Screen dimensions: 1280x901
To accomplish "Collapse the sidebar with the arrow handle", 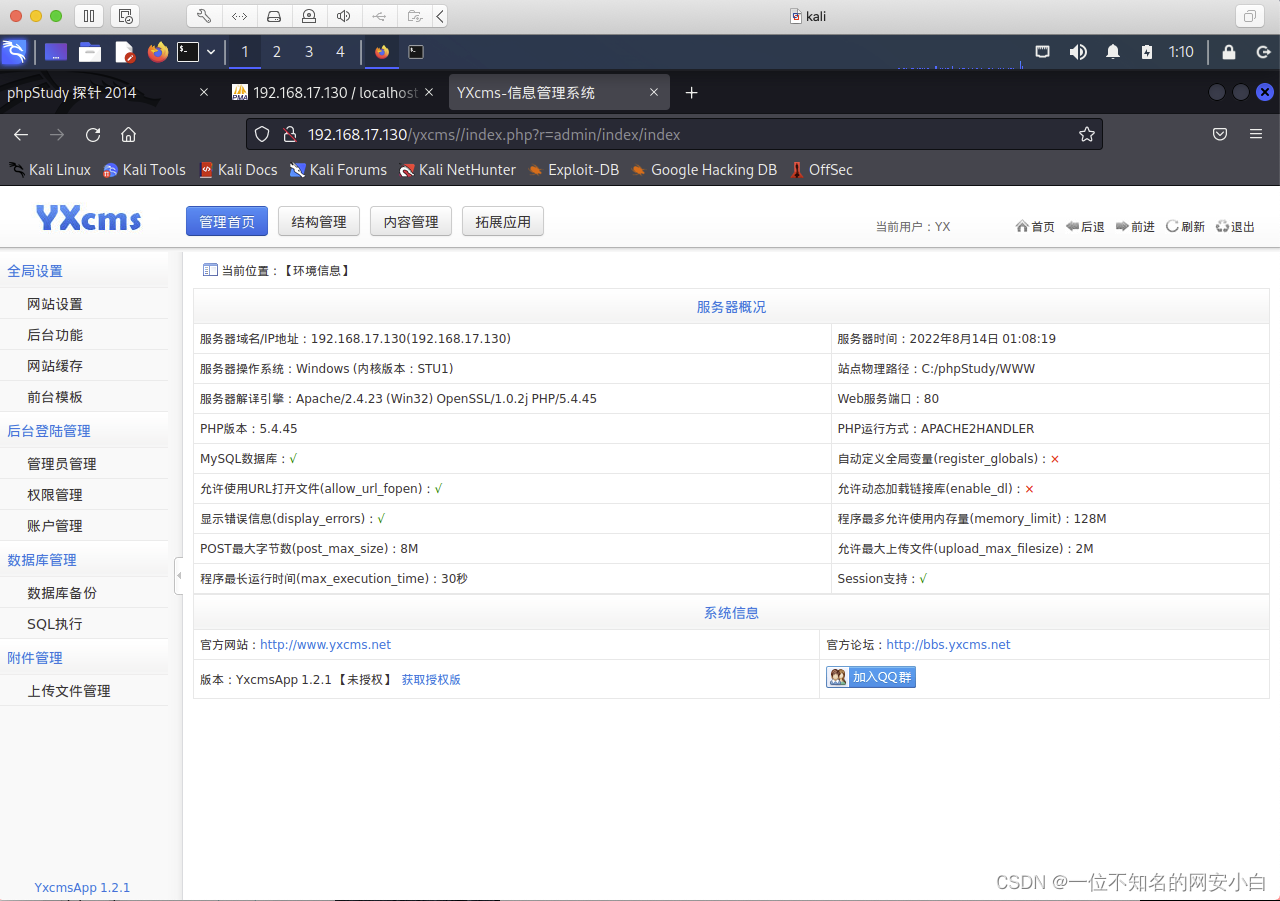I will 178,576.
